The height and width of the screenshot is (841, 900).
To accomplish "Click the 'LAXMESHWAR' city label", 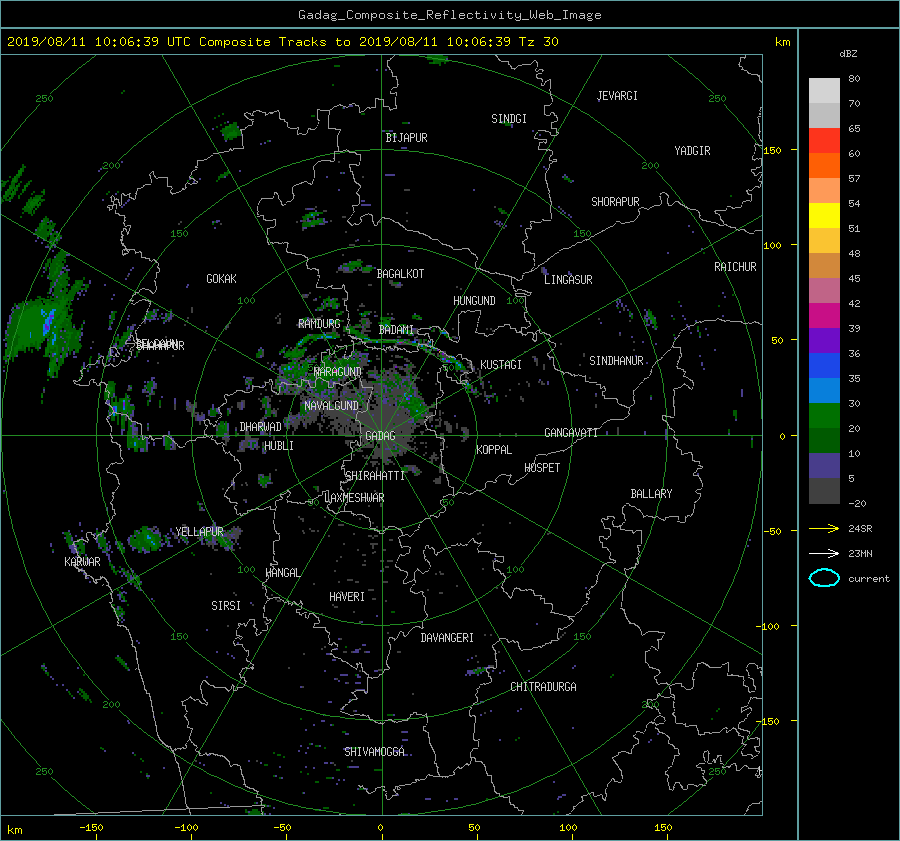I will 354,498.
